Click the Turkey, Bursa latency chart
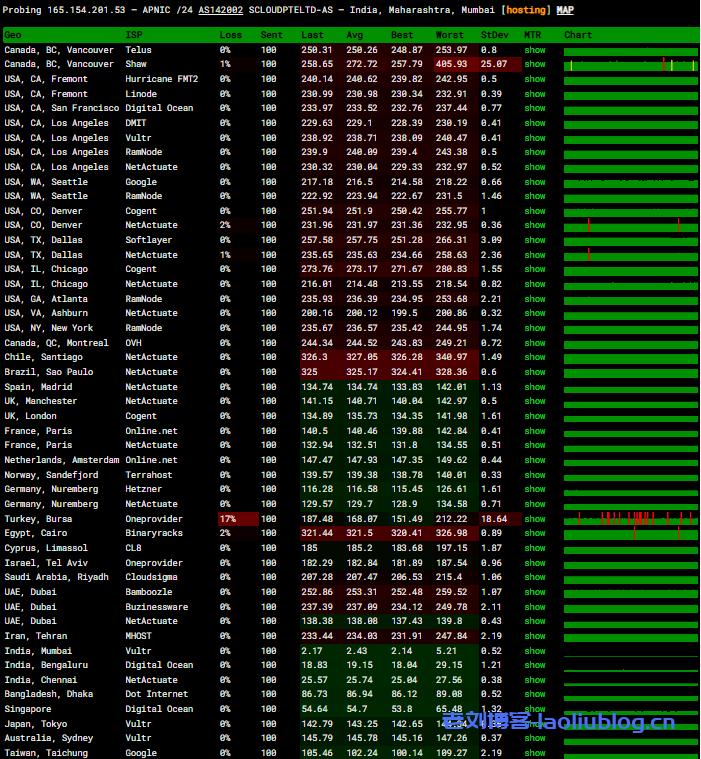The width and height of the screenshot is (701, 759). point(630,519)
